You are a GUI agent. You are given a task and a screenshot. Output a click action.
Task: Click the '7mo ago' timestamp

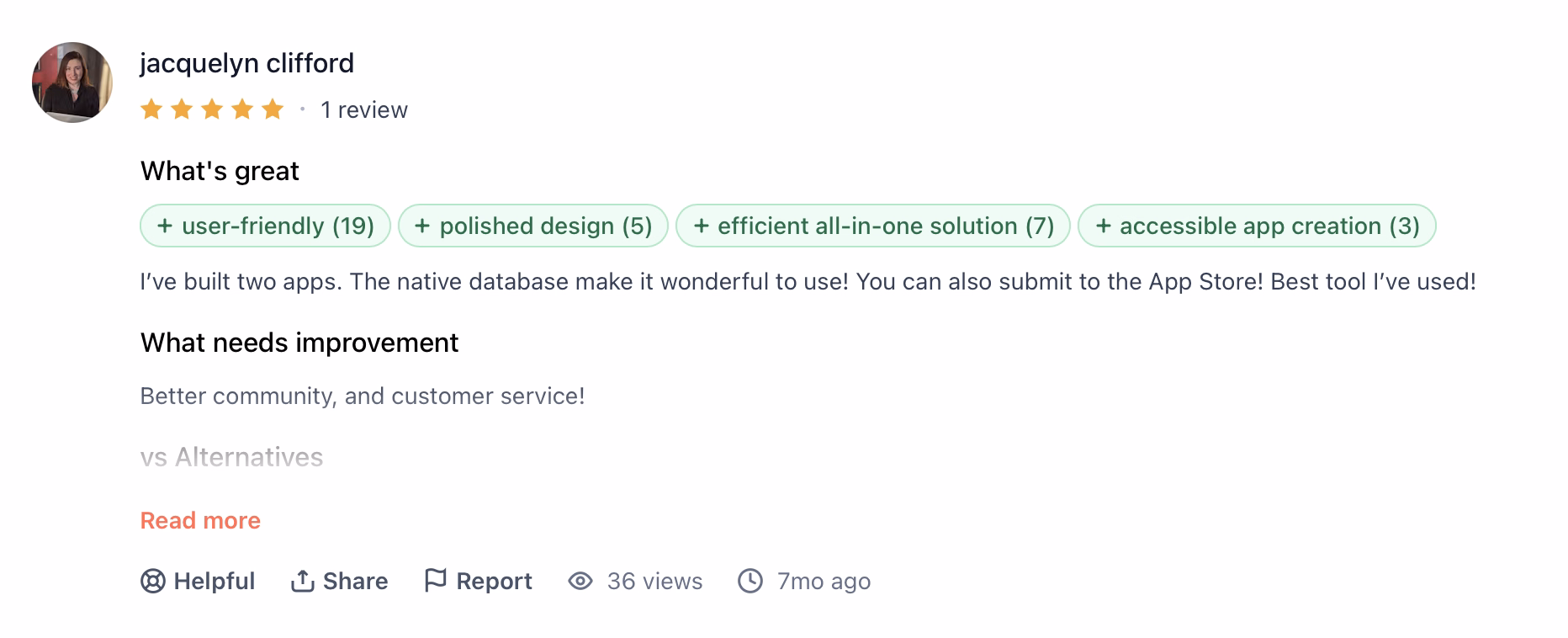(x=824, y=582)
